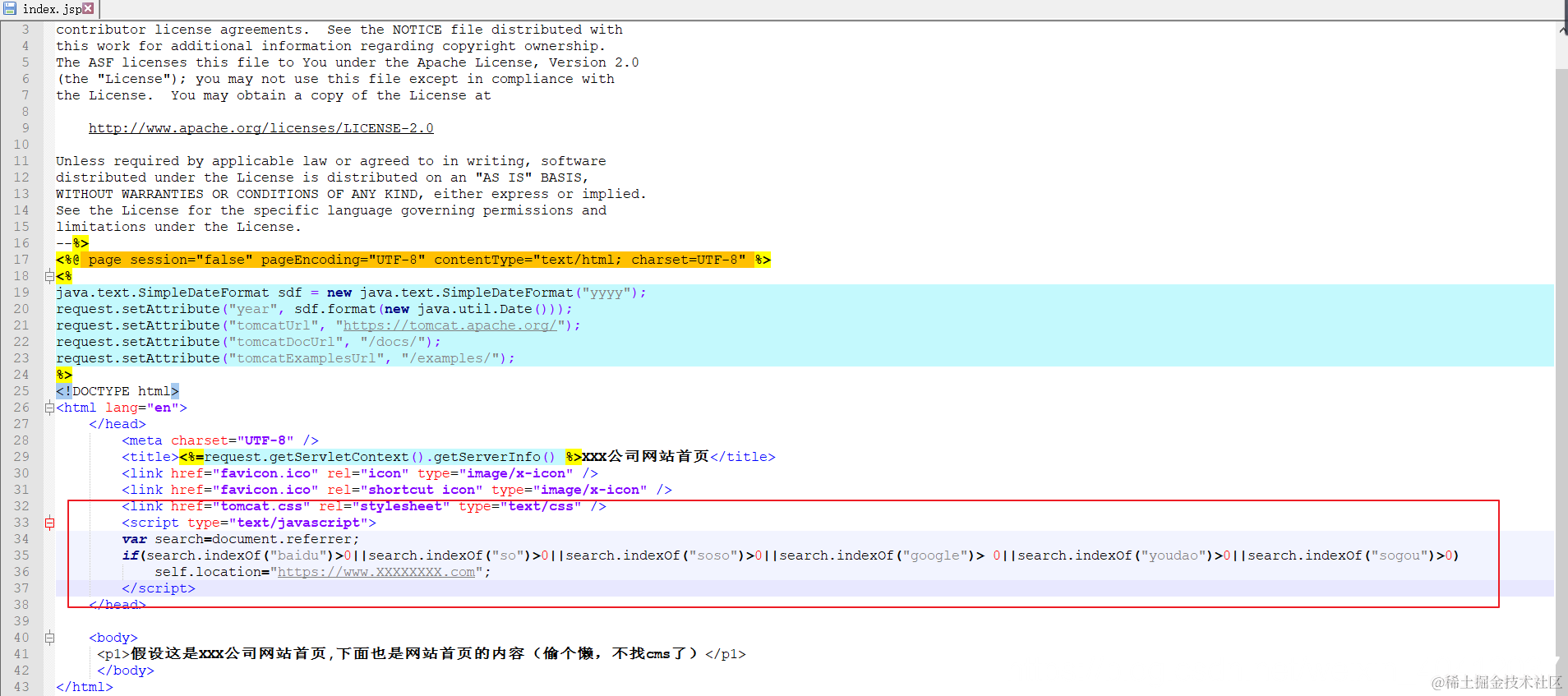This screenshot has width=1568, height=696.
Task: Click the rel="shortcut icon" attribute
Action: pyautogui.click(x=405, y=490)
